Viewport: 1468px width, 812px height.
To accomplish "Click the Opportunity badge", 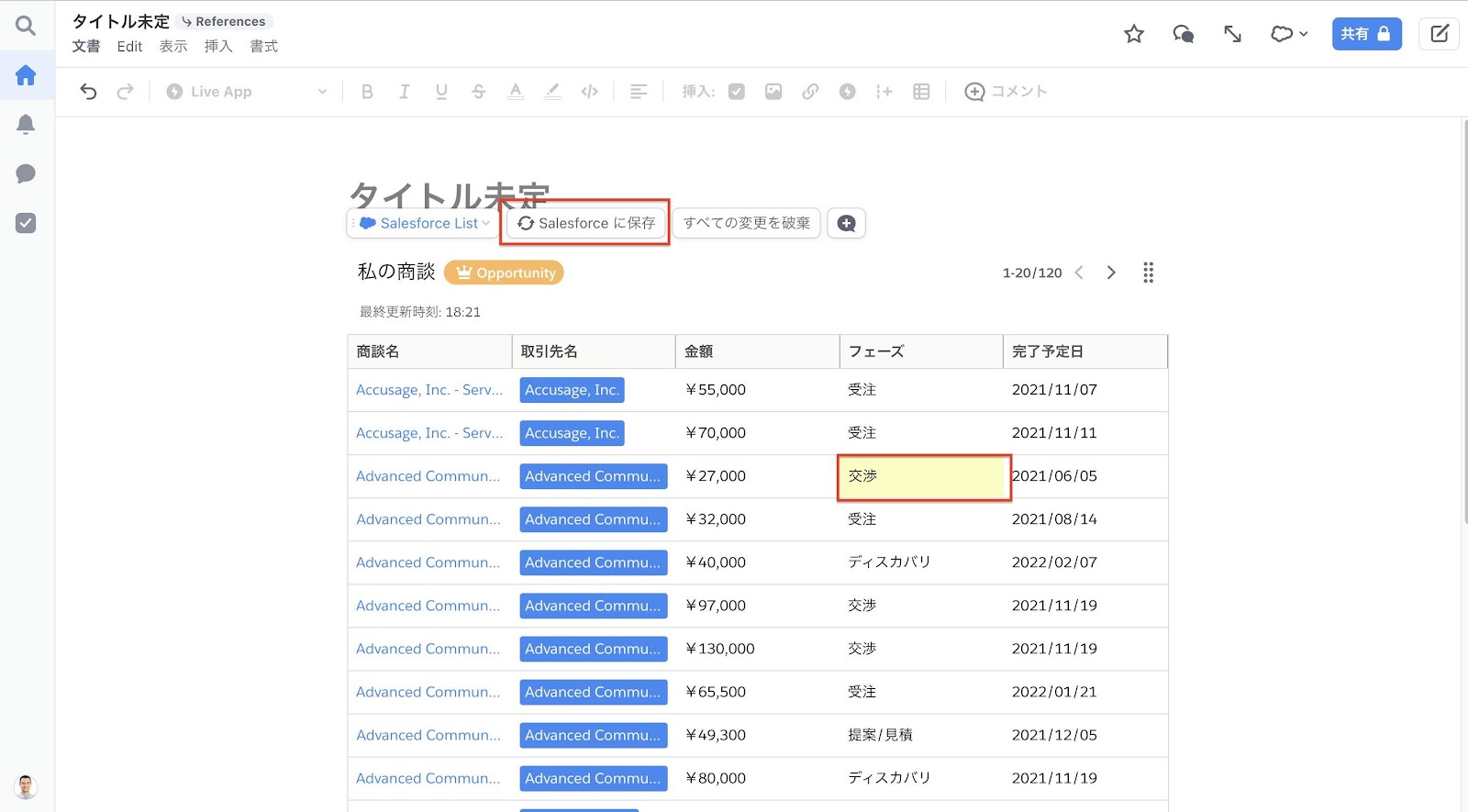I will [x=505, y=273].
